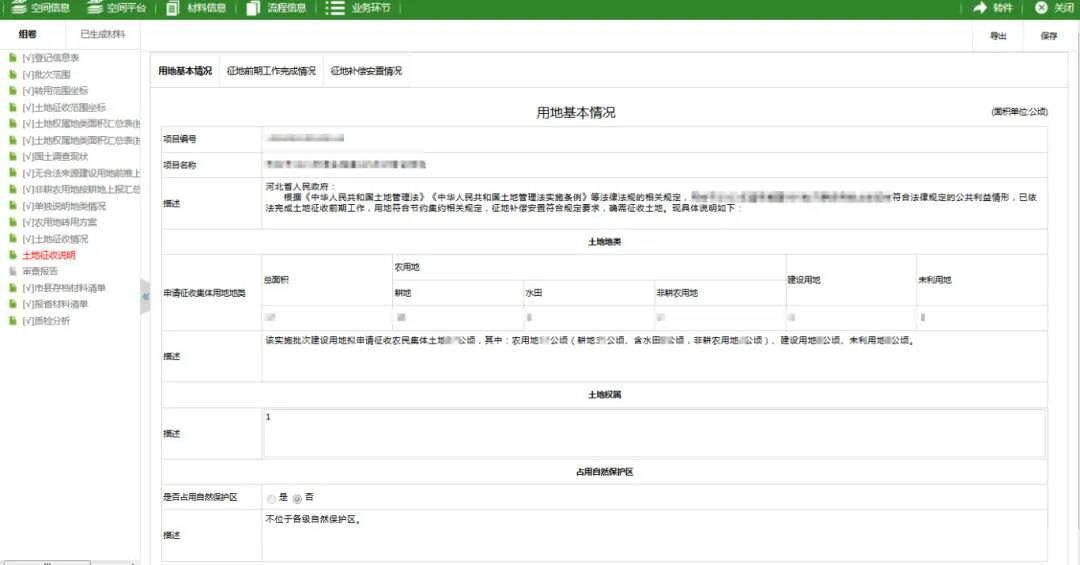This screenshot has height=565, width=1080.
Task: Click file icon beside 质检分析
Action: (x=12, y=320)
